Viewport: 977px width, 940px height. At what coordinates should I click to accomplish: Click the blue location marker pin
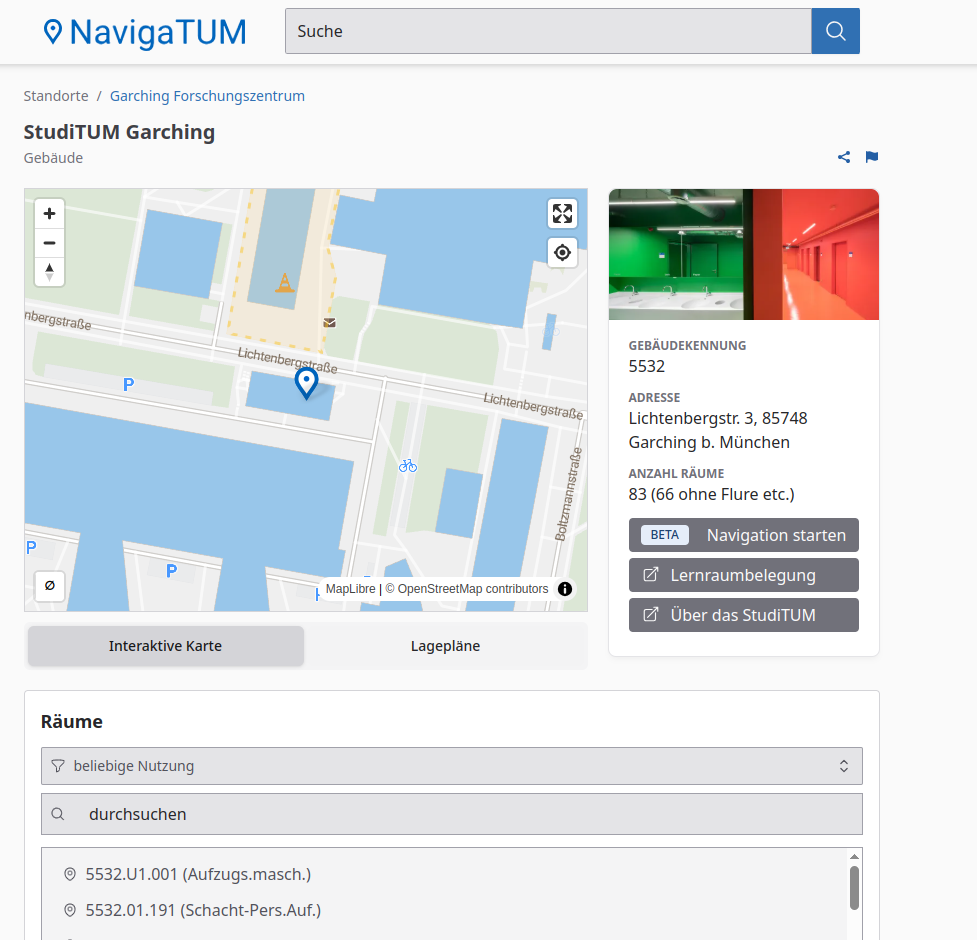[x=306, y=383]
